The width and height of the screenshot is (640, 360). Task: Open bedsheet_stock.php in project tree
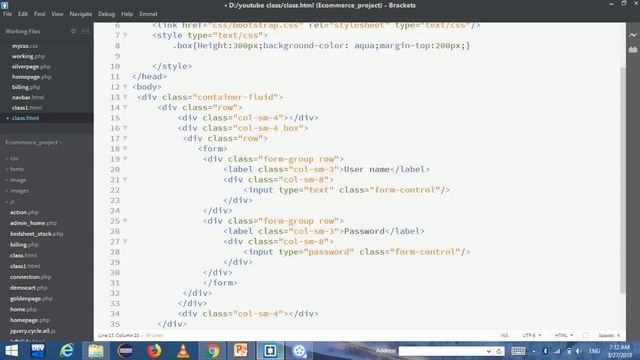[37, 234]
